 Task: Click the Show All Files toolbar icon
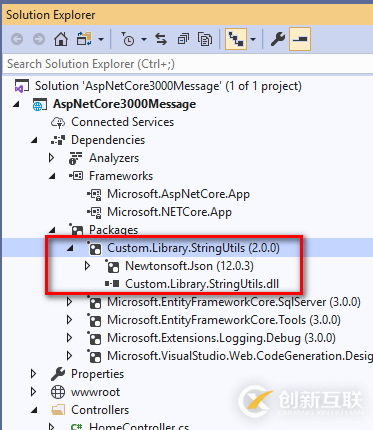[x=205, y=39]
